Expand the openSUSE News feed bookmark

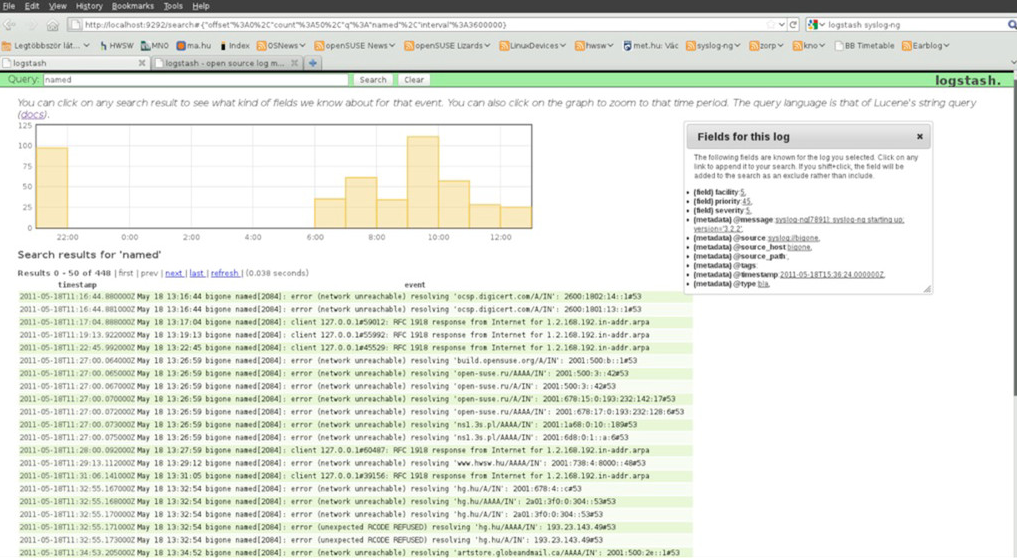(355, 45)
